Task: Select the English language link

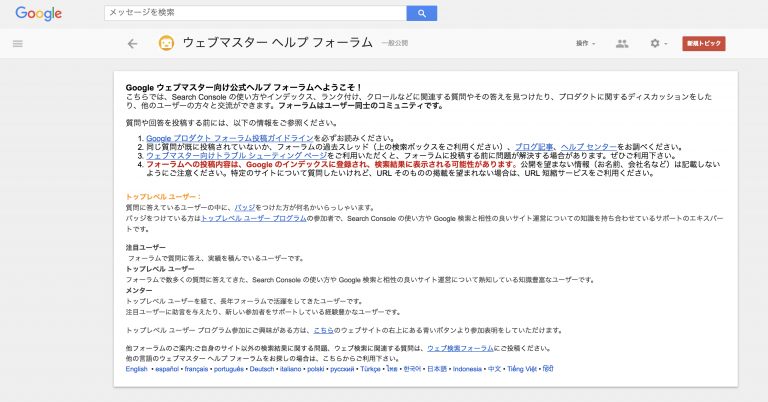Action: pos(137,369)
